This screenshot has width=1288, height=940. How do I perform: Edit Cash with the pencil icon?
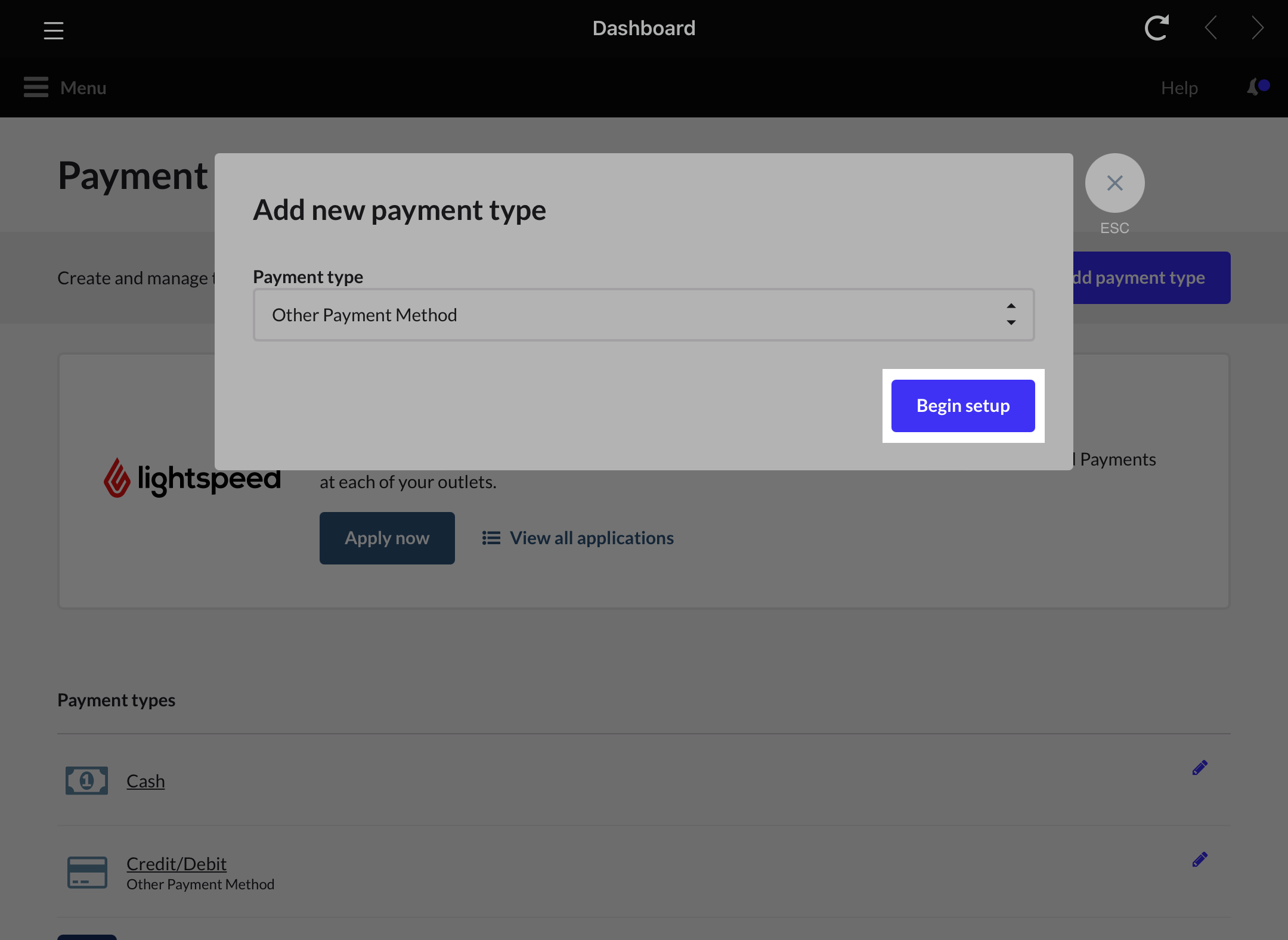click(1200, 768)
